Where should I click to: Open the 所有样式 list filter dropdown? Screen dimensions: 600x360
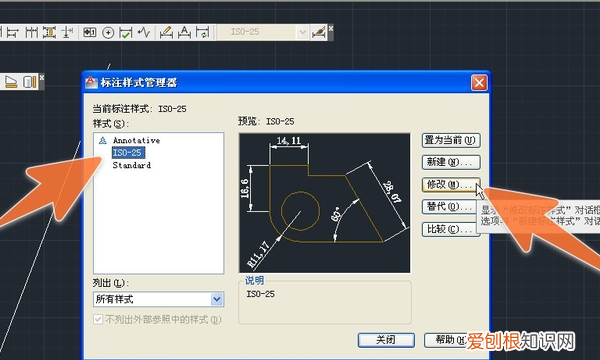[x=158, y=299]
